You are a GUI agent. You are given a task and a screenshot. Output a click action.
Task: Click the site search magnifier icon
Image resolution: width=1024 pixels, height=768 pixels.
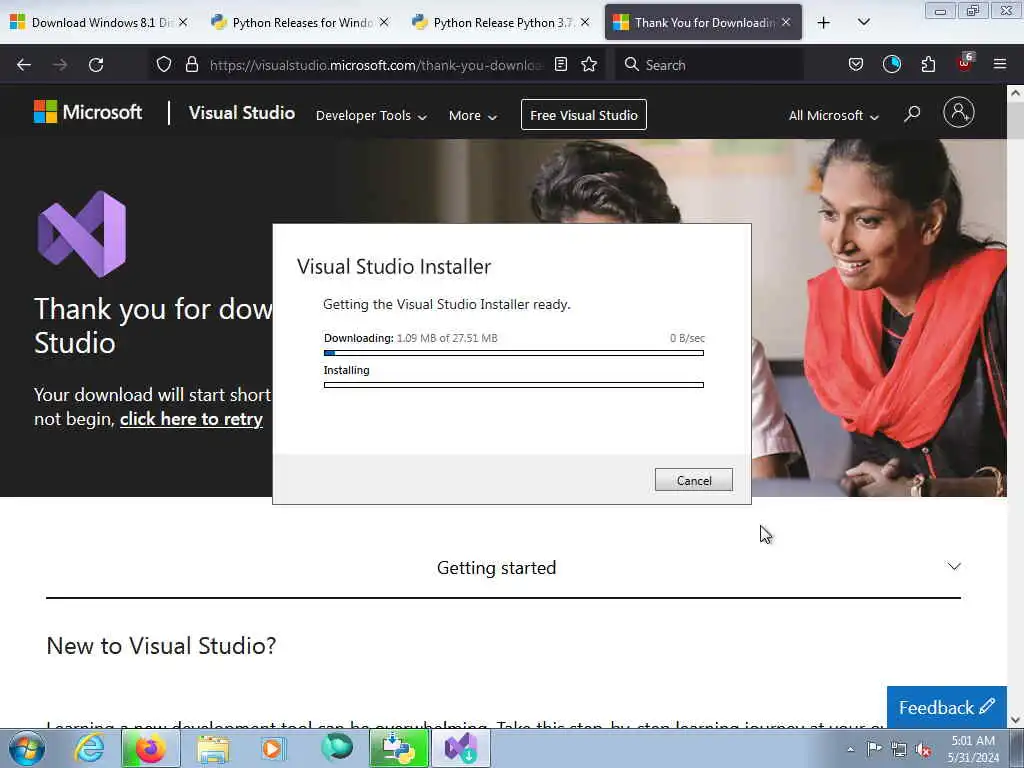point(912,114)
